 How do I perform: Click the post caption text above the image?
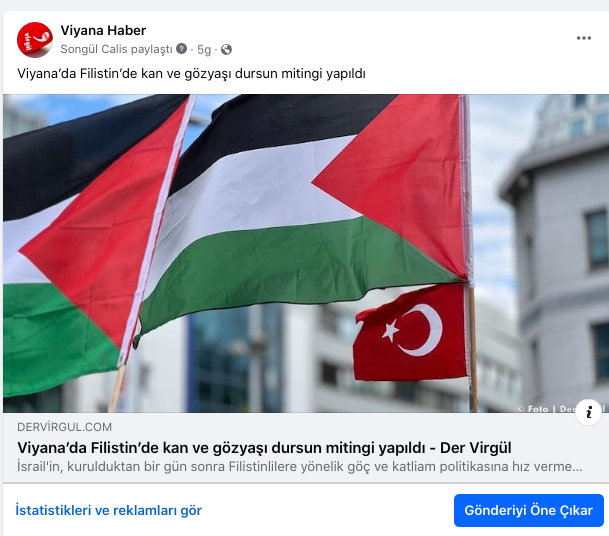(x=191, y=74)
